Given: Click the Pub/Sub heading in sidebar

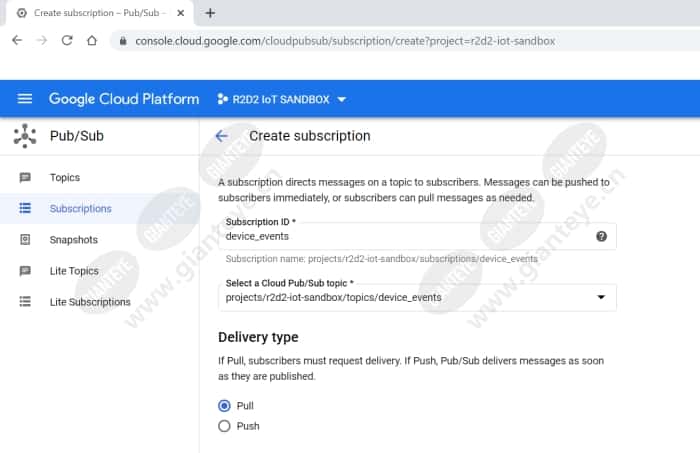Looking at the screenshot, I should [77, 136].
